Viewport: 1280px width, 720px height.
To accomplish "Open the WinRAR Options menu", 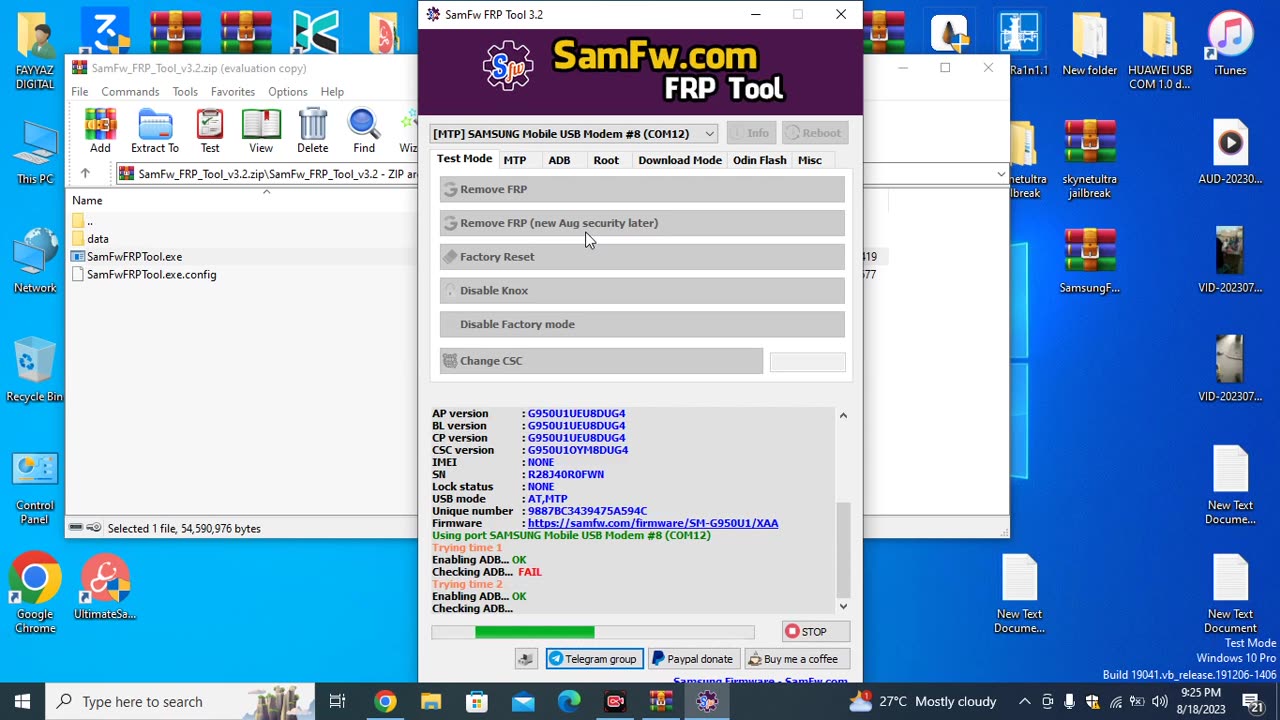I will click(288, 92).
